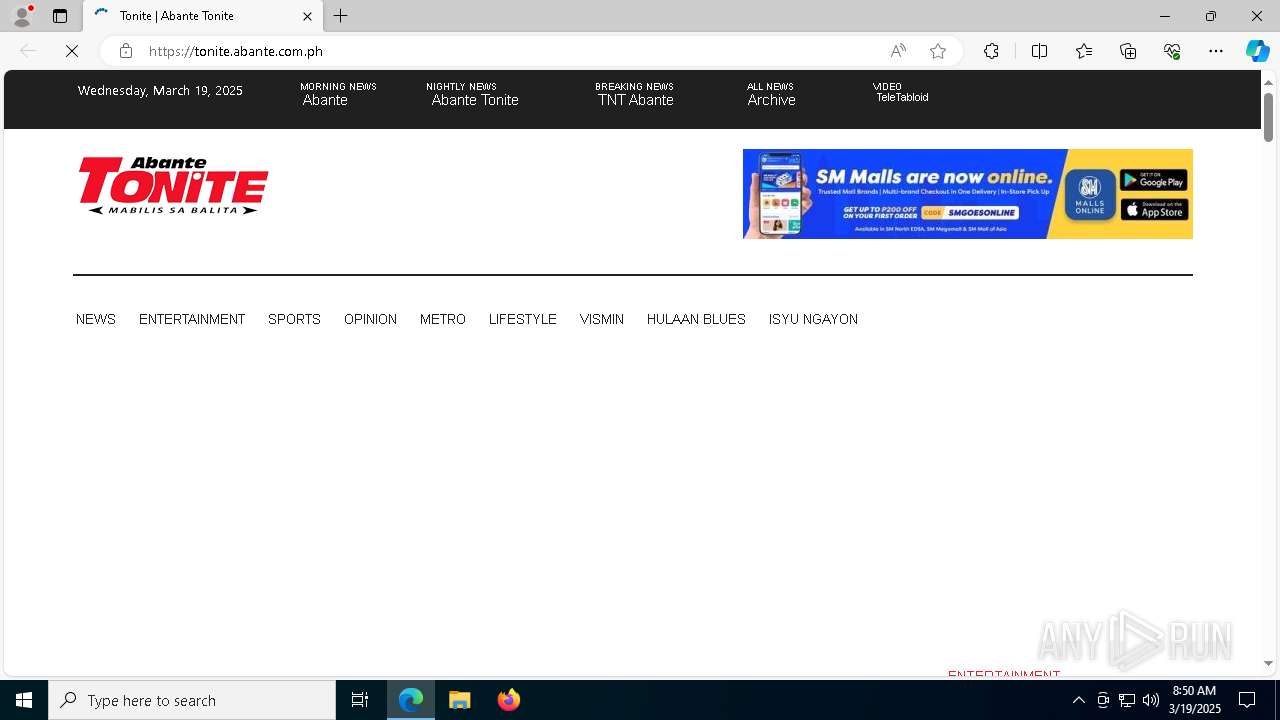The image size is (1280, 720).
Task: Click the date text Wednesday, March 19, 2025
Action: (x=160, y=91)
